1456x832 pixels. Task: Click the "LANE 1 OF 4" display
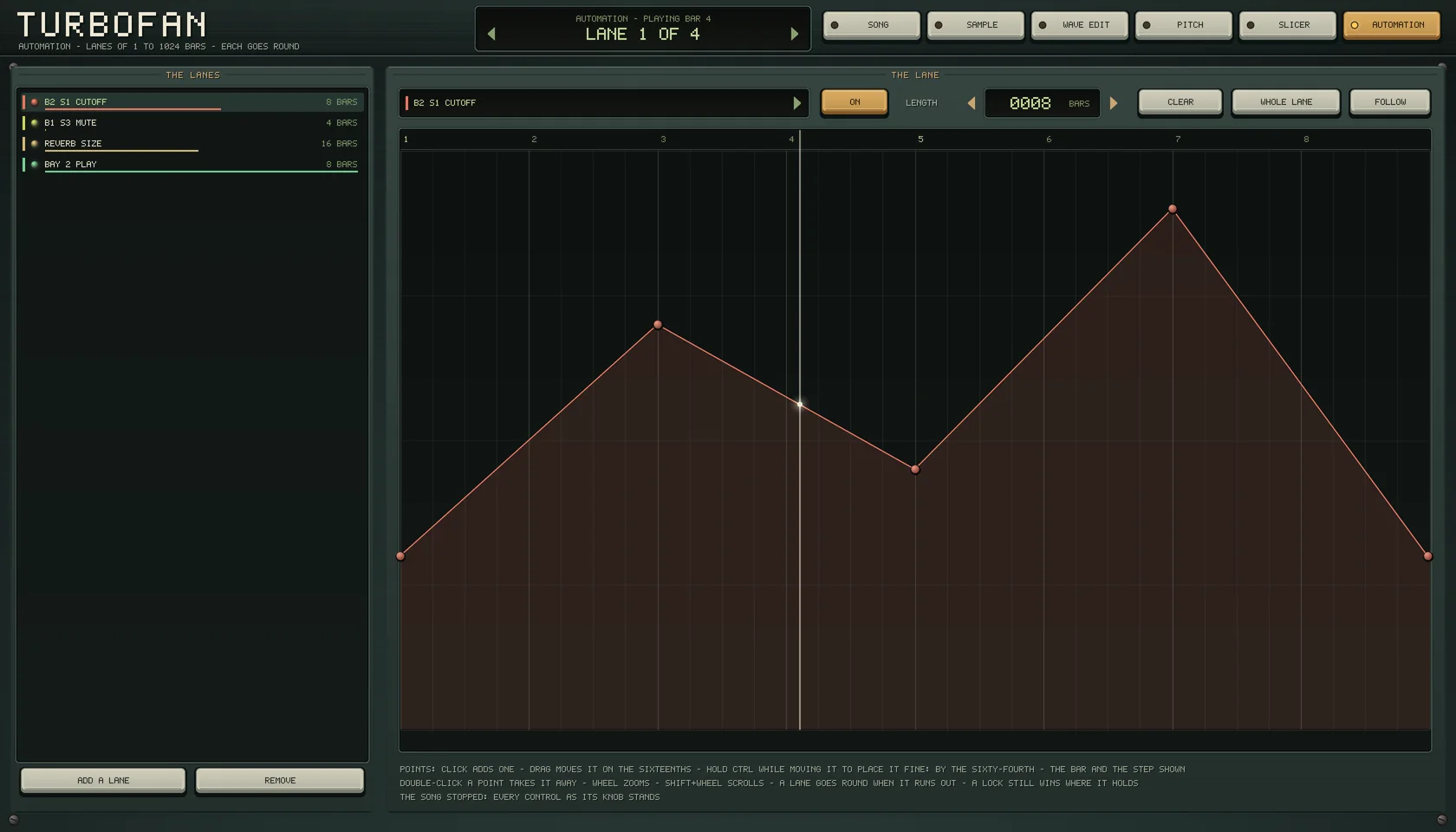click(642, 35)
